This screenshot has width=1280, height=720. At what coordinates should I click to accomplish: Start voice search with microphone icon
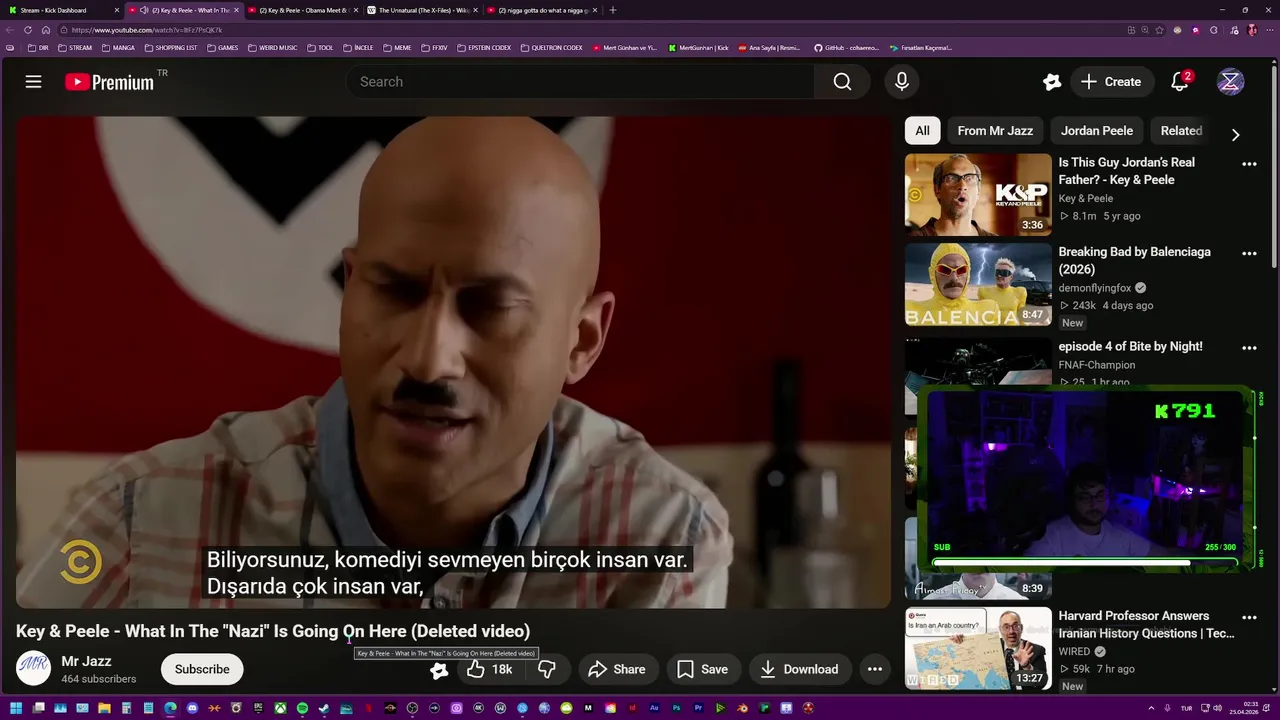902,82
